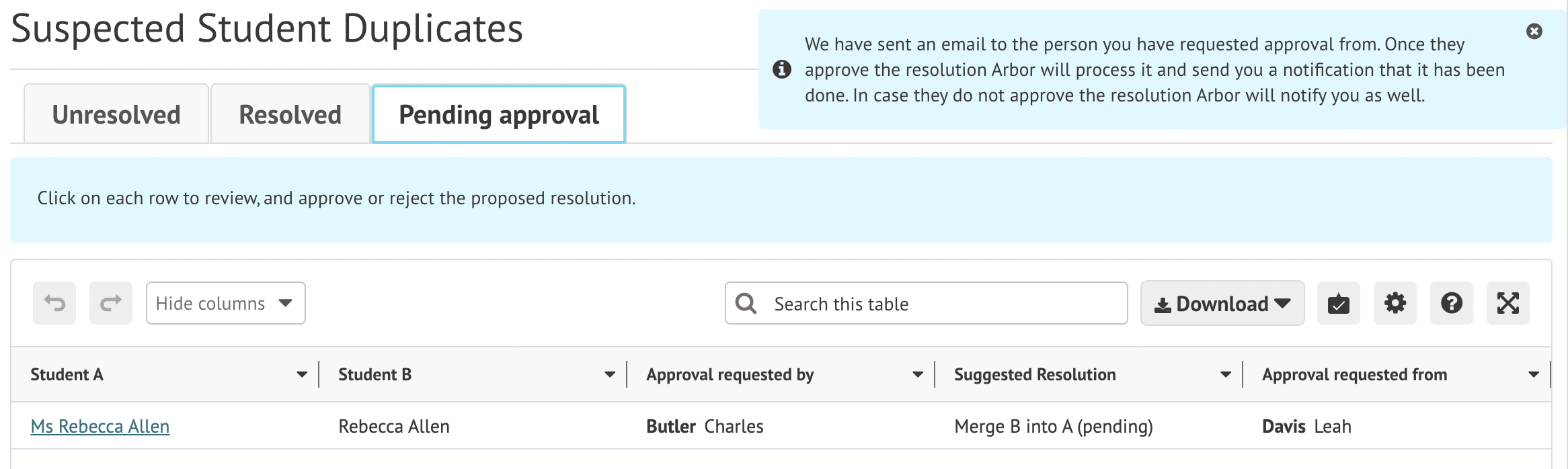The height and width of the screenshot is (469, 1568).
Task: Click the help question mark icon
Action: (x=1451, y=304)
